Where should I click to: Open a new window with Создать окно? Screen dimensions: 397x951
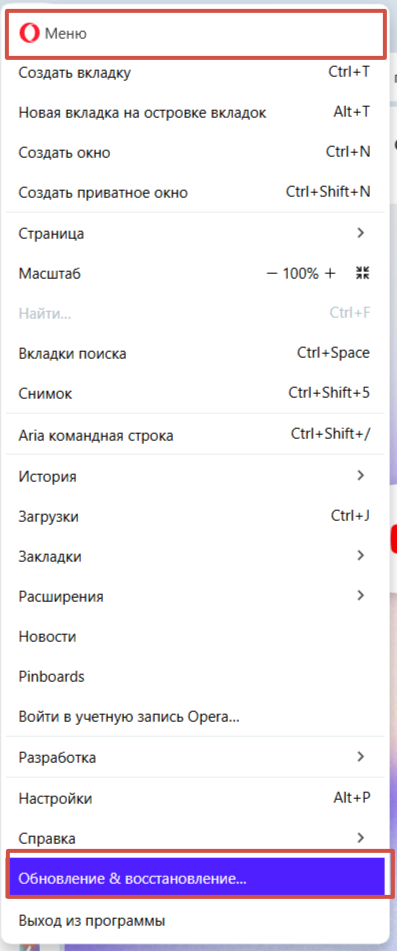195,152
